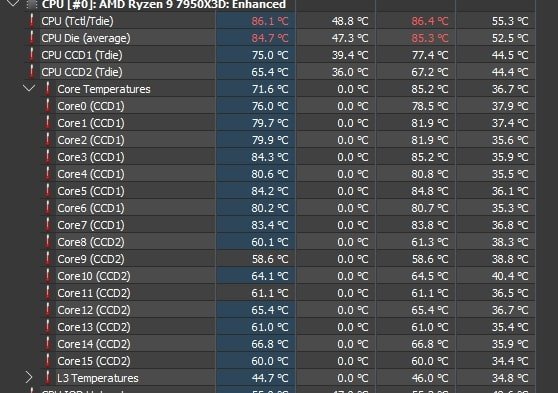
Task: Select the Core14 (CCD2) label
Action: click(x=94, y=344)
